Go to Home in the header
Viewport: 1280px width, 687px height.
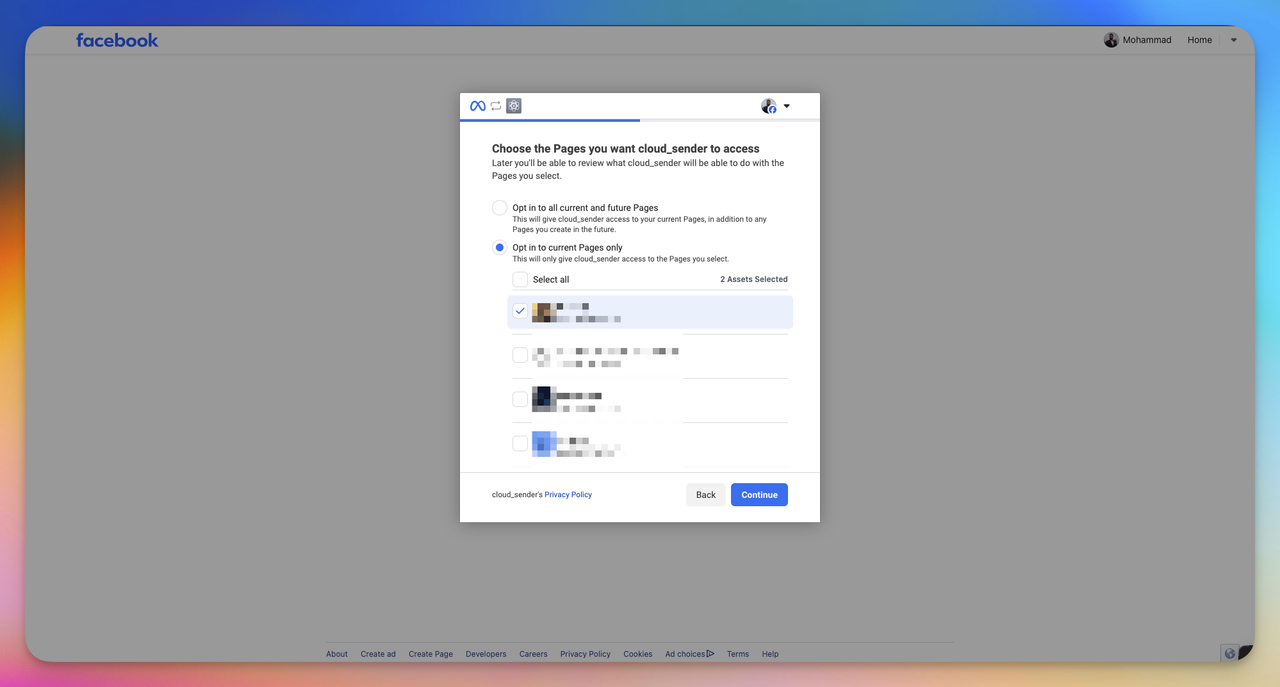coord(1200,40)
